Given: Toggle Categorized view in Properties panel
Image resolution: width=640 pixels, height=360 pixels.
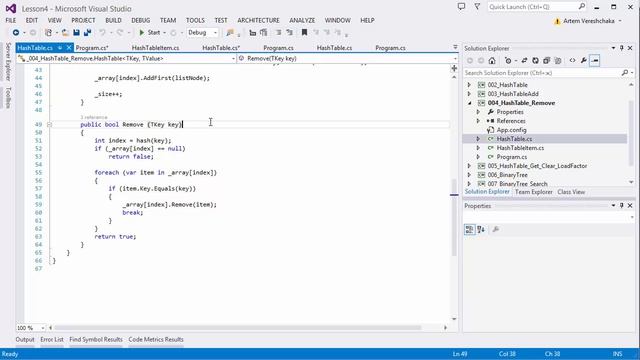Looking at the screenshot, I should coord(469,229).
